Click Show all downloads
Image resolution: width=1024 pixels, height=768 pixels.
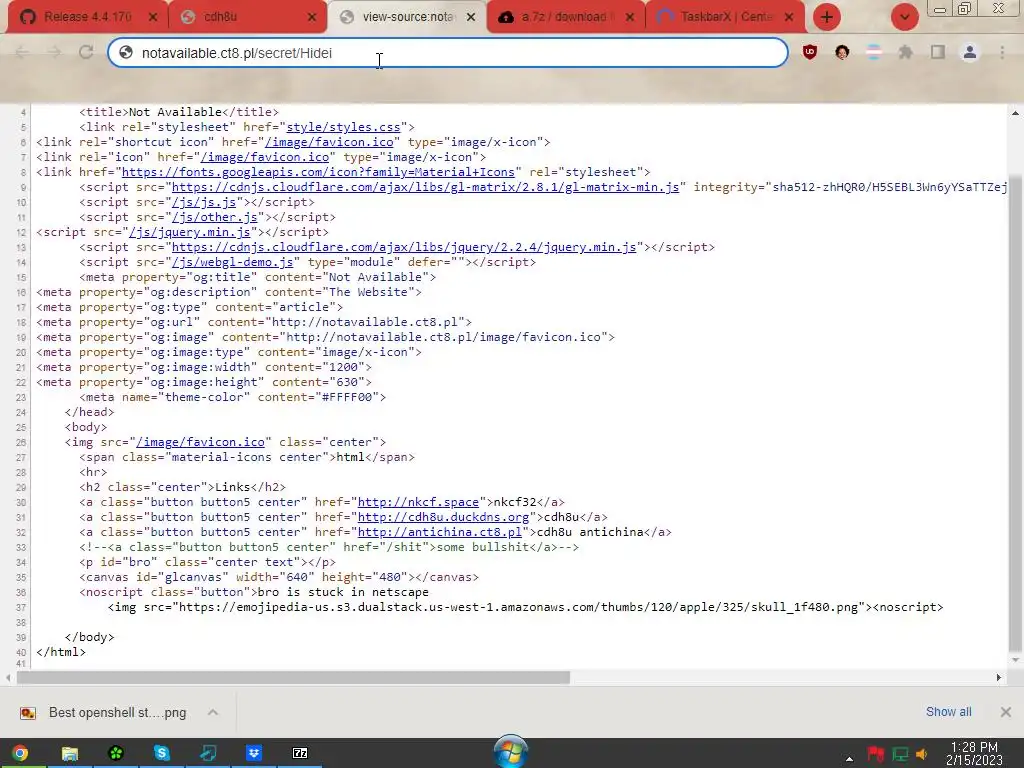pos(948,712)
